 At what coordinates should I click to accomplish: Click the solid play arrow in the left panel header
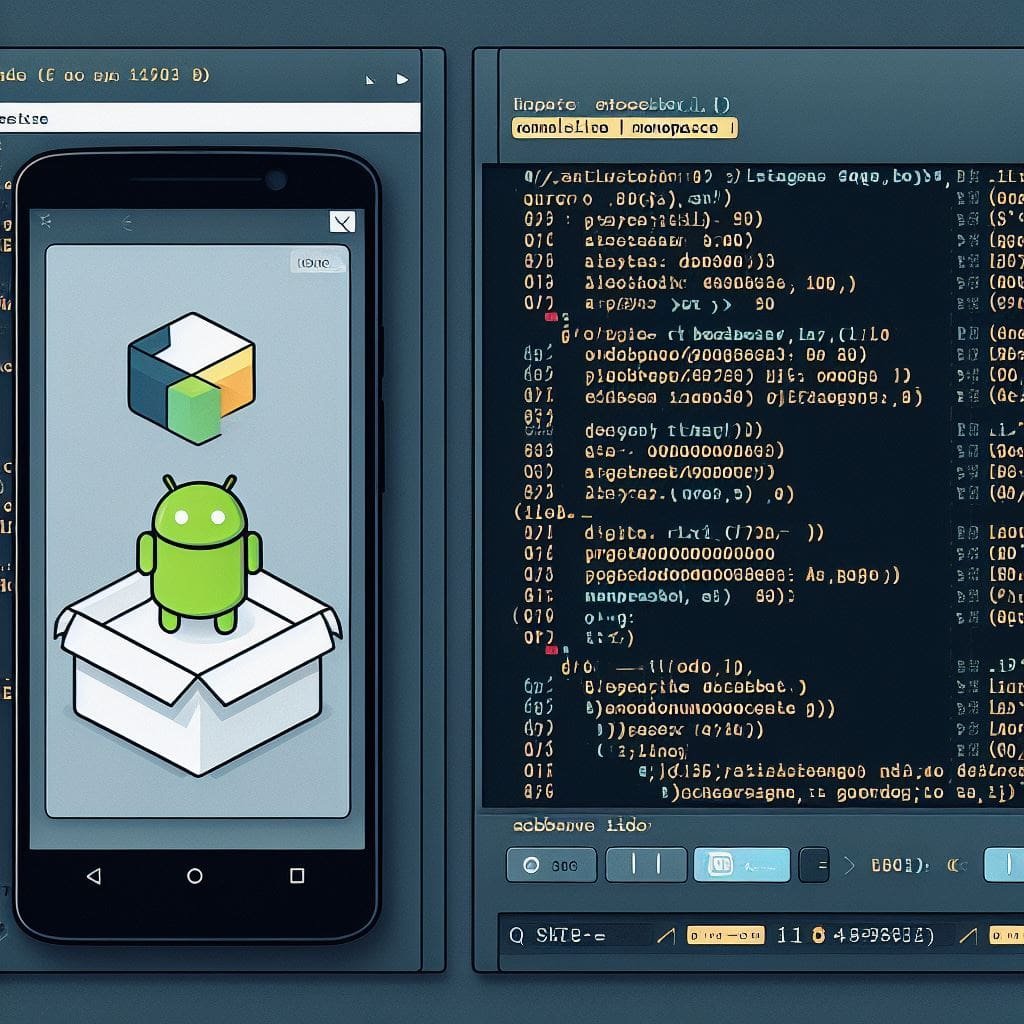coord(402,79)
